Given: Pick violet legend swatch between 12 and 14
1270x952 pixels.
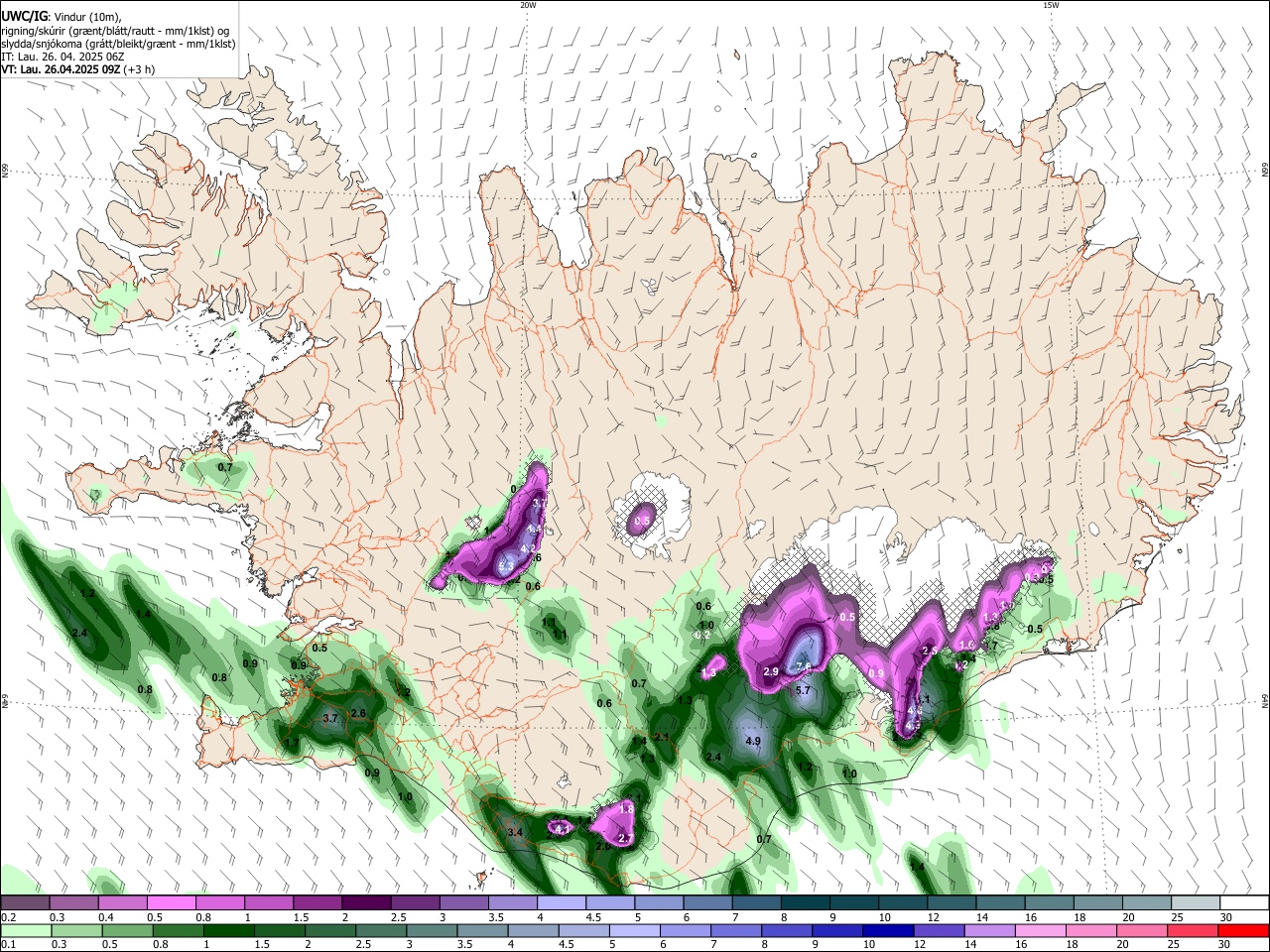Looking at the screenshot, I should (x=939, y=930).
